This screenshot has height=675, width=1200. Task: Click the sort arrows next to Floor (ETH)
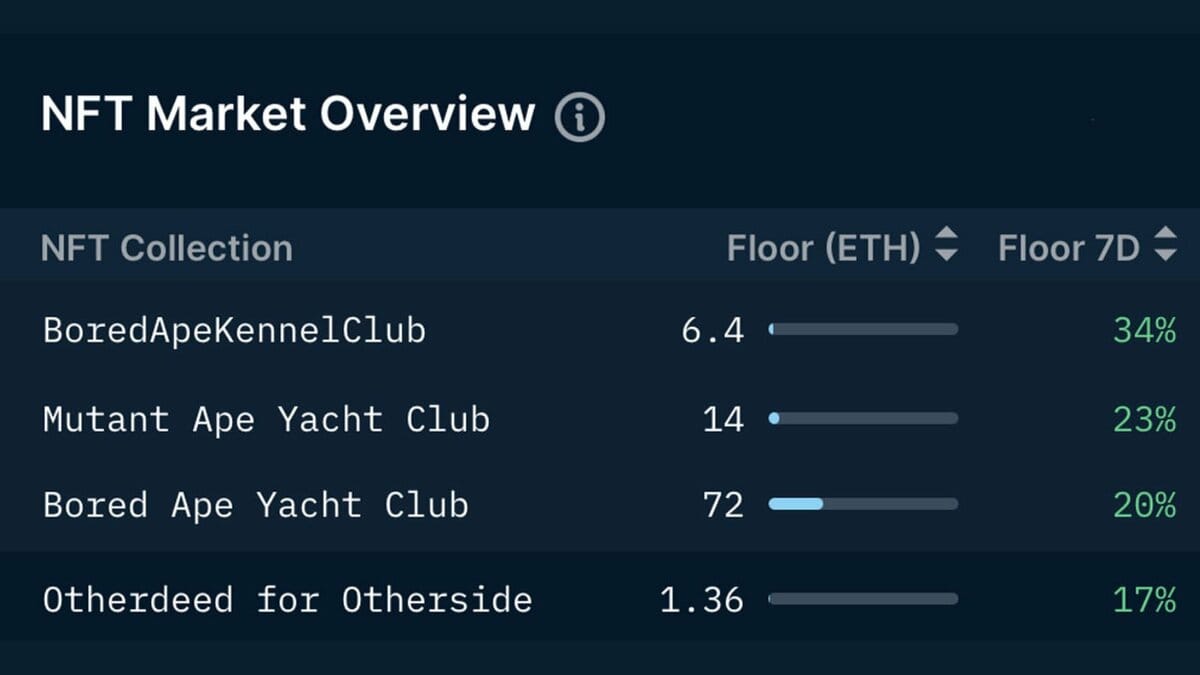946,245
